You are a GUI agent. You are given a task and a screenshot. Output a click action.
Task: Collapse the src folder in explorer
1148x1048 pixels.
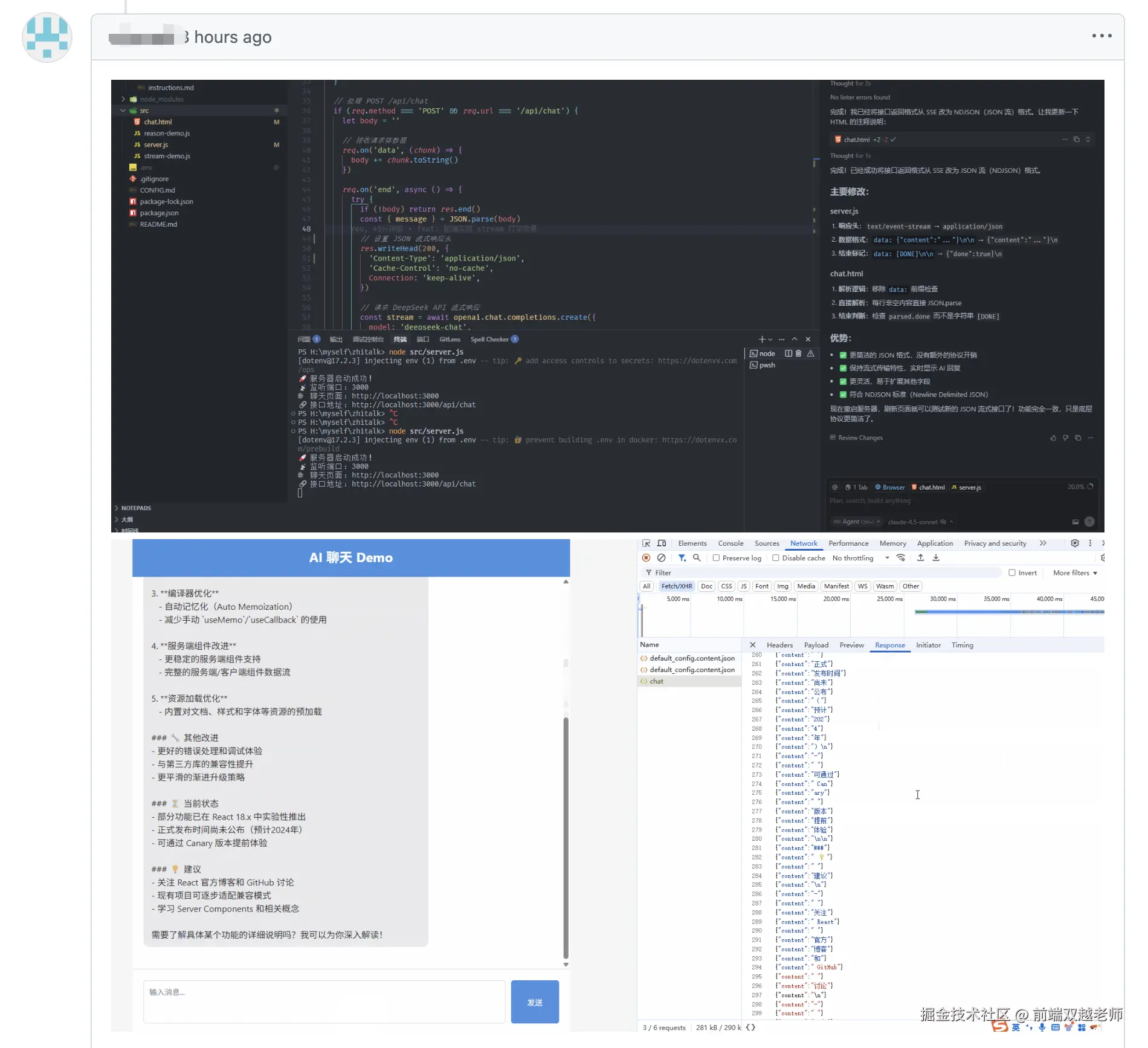(123, 111)
